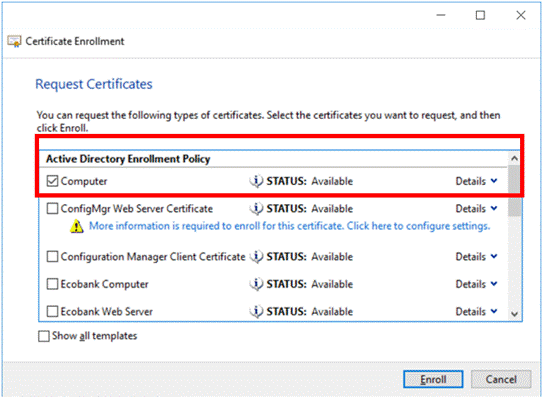Click the Enroll button
Viewport: 543px width, 401px height.
433,379
